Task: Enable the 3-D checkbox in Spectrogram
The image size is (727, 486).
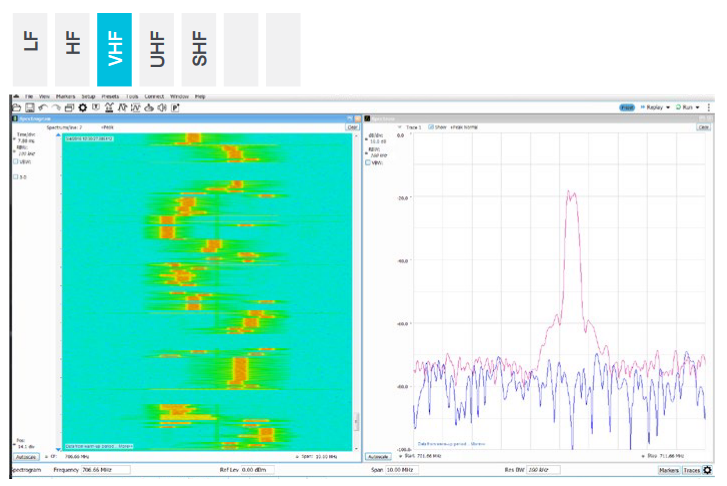Action: point(16,176)
